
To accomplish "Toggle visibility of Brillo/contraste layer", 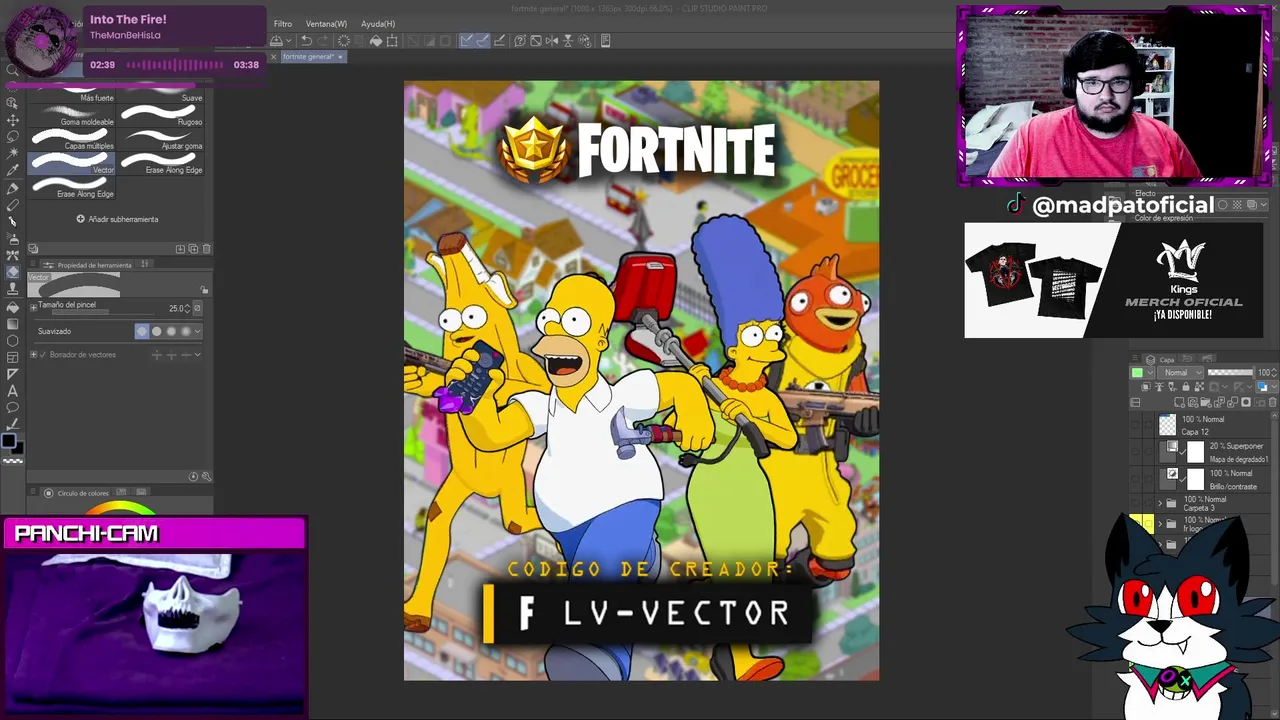I will (x=1136, y=478).
